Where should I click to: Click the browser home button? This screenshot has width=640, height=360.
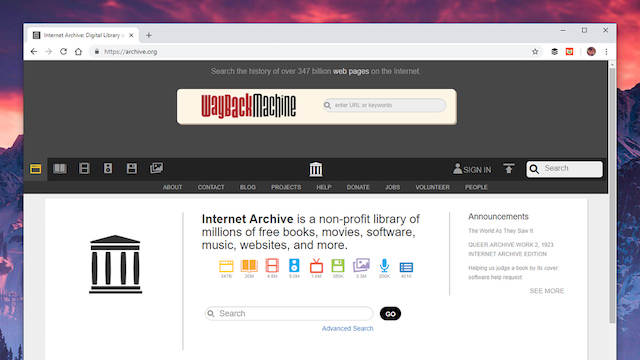pyautogui.click(x=78, y=52)
